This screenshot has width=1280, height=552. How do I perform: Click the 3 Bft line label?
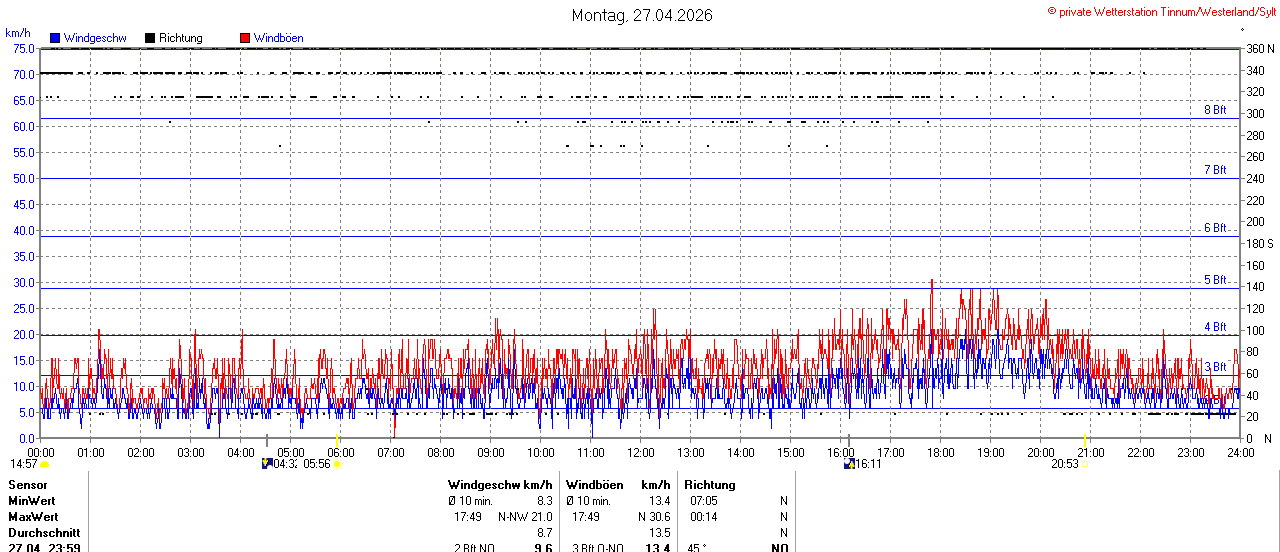click(x=1215, y=367)
